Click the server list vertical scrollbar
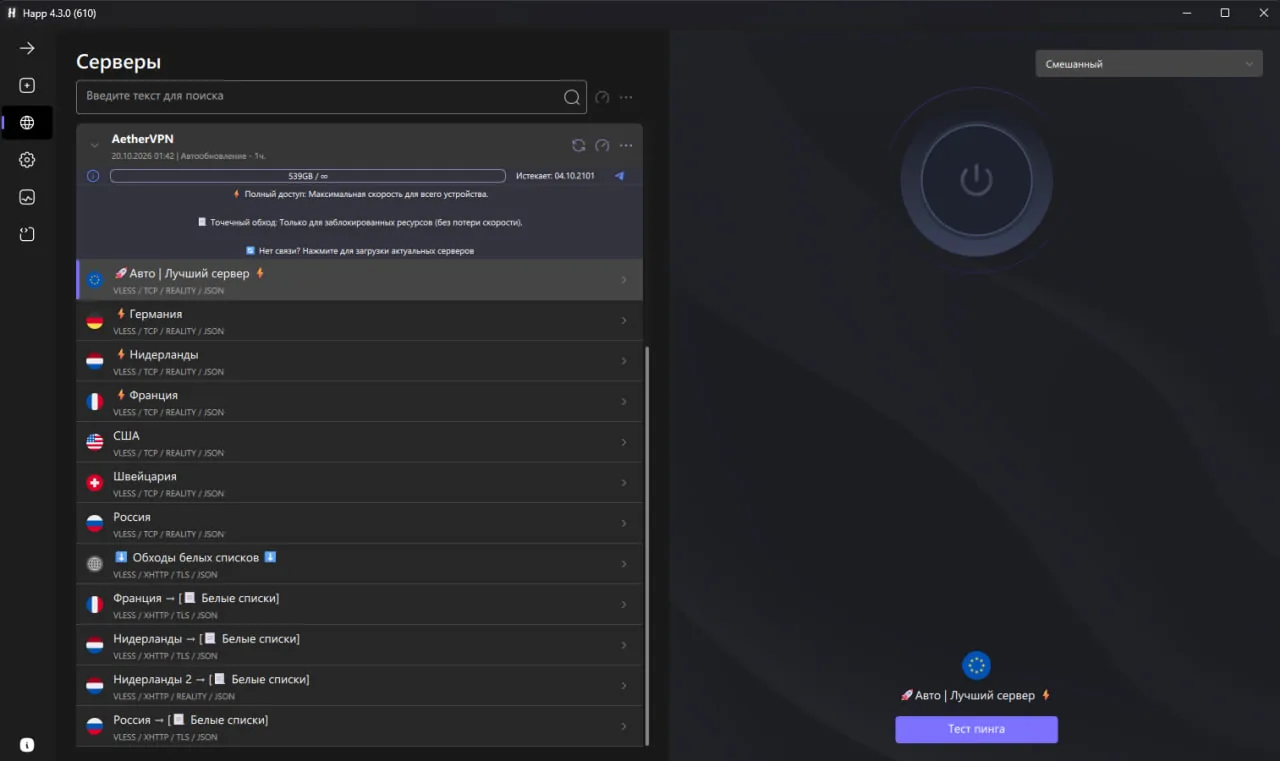The image size is (1280, 761). coord(647,545)
